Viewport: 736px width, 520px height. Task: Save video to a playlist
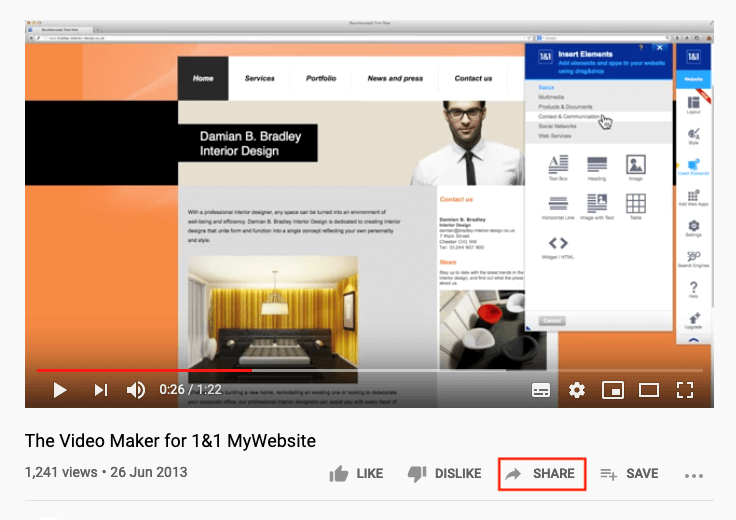point(629,473)
